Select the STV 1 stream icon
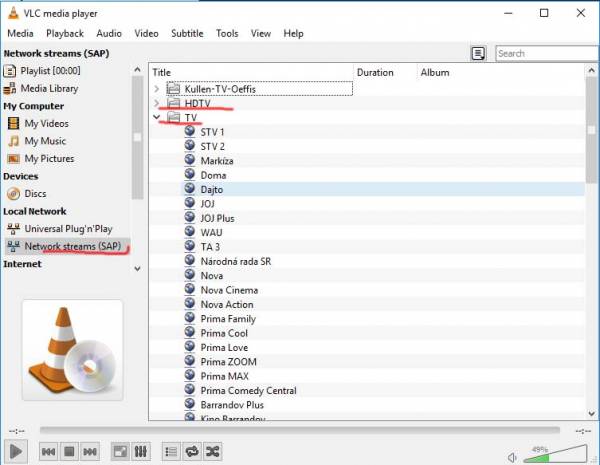The width and height of the screenshot is (600, 465). point(190,131)
